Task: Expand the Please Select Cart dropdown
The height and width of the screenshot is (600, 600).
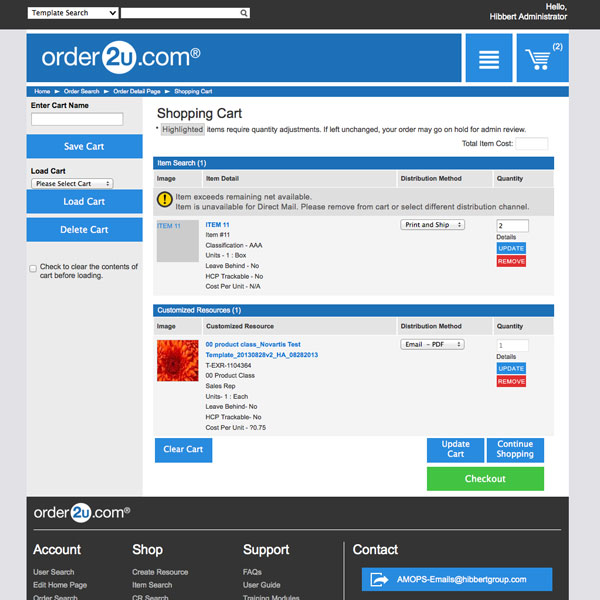Action: 72,184
